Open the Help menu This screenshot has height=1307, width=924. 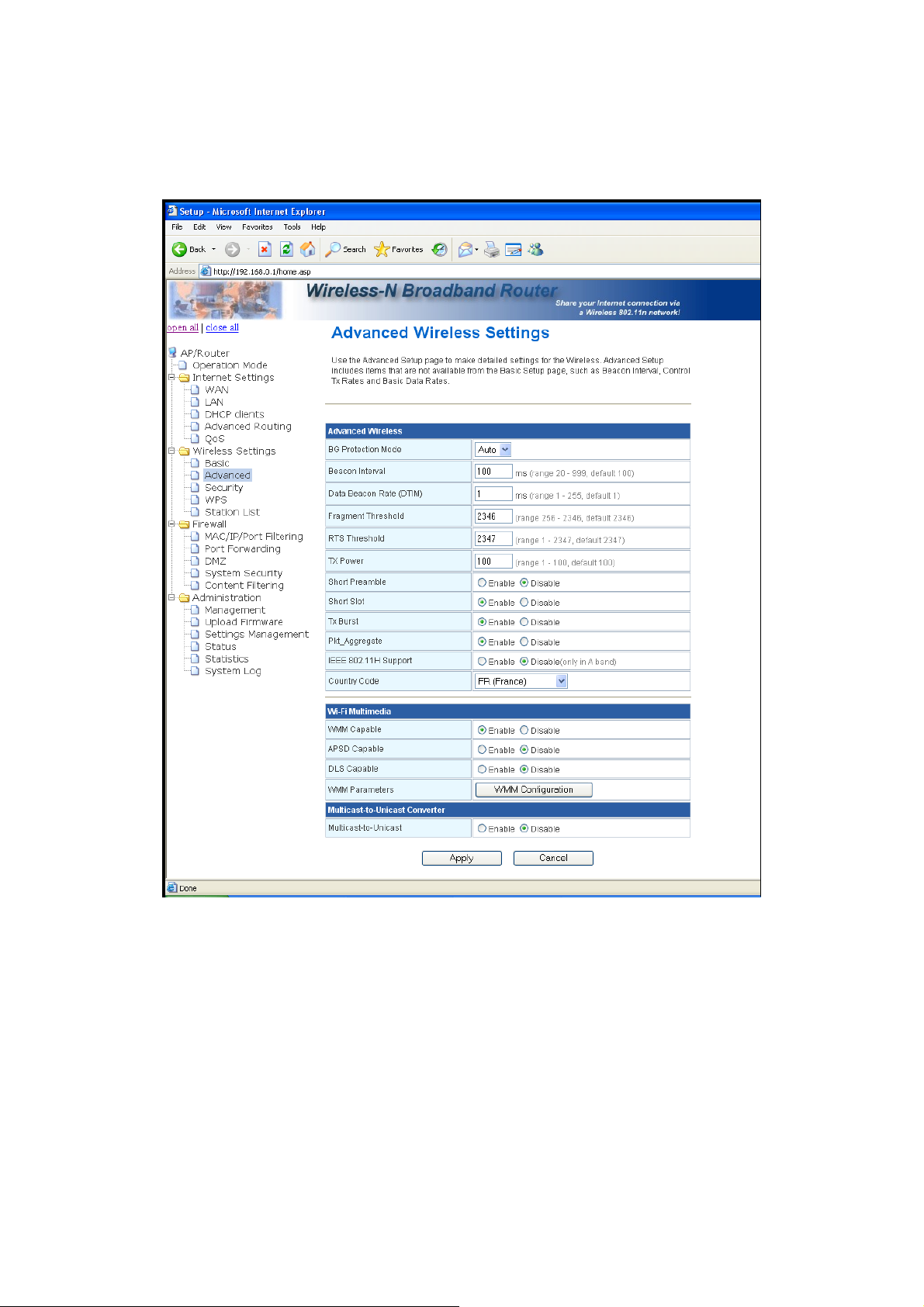[318, 227]
